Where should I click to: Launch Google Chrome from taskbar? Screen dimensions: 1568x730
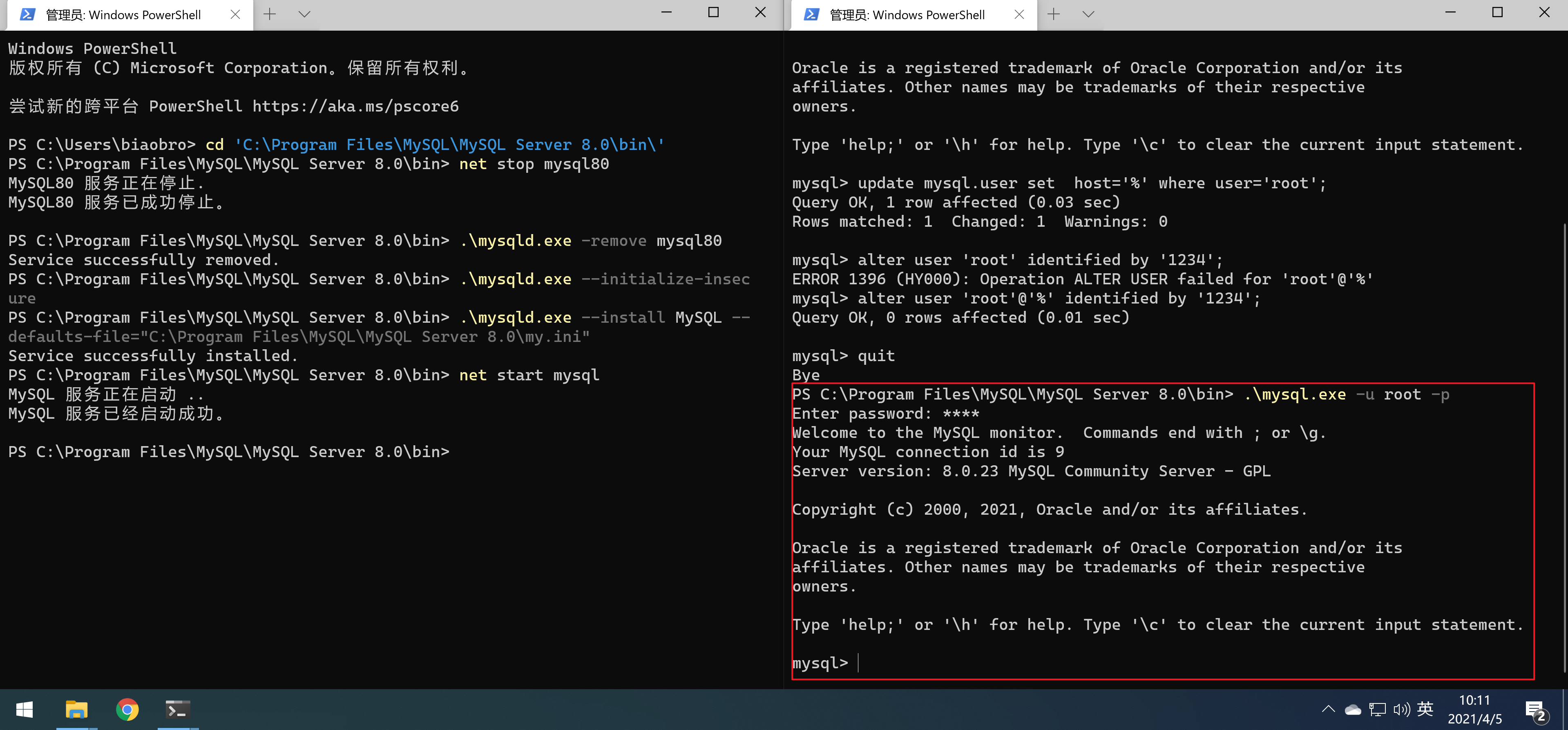[127, 710]
